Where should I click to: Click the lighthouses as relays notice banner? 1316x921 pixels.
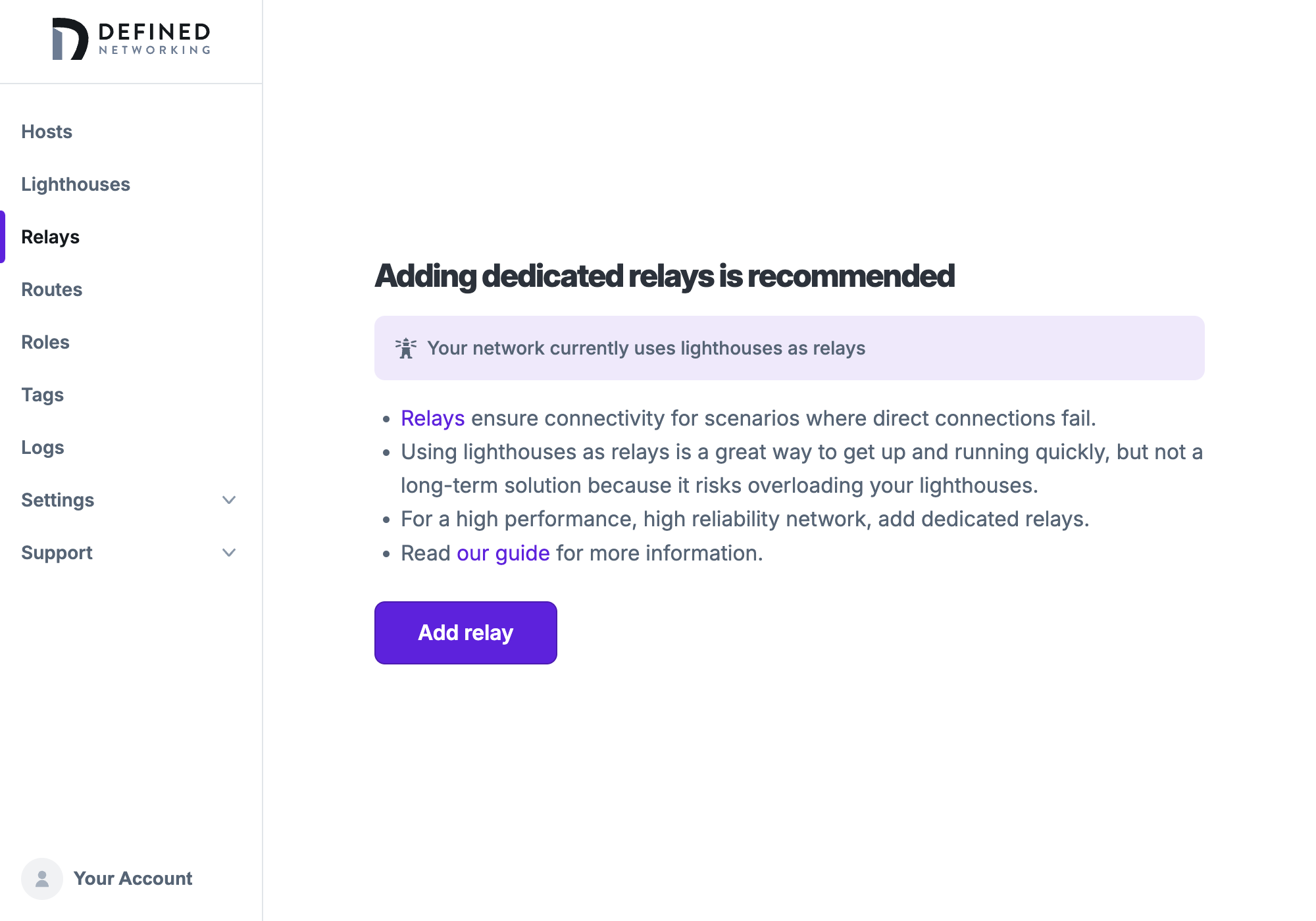tap(788, 347)
